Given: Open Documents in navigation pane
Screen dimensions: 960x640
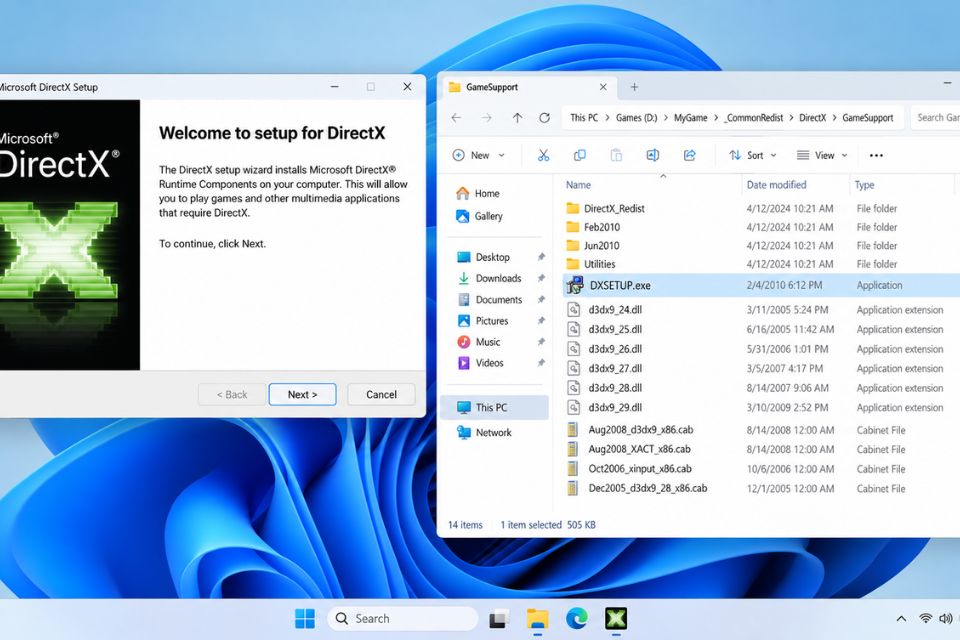Looking at the screenshot, I should click(x=490, y=299).
